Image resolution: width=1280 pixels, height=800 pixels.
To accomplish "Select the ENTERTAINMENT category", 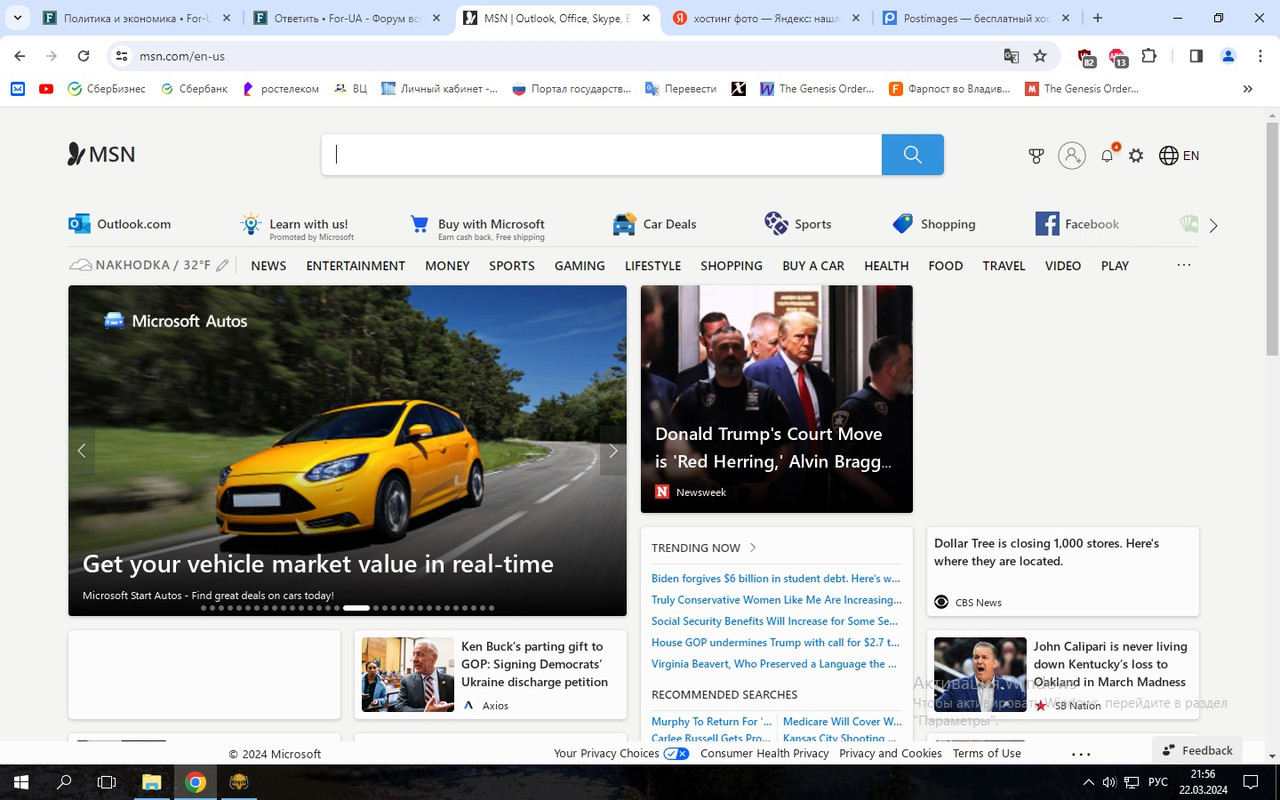I will click(x=356, y=265).
